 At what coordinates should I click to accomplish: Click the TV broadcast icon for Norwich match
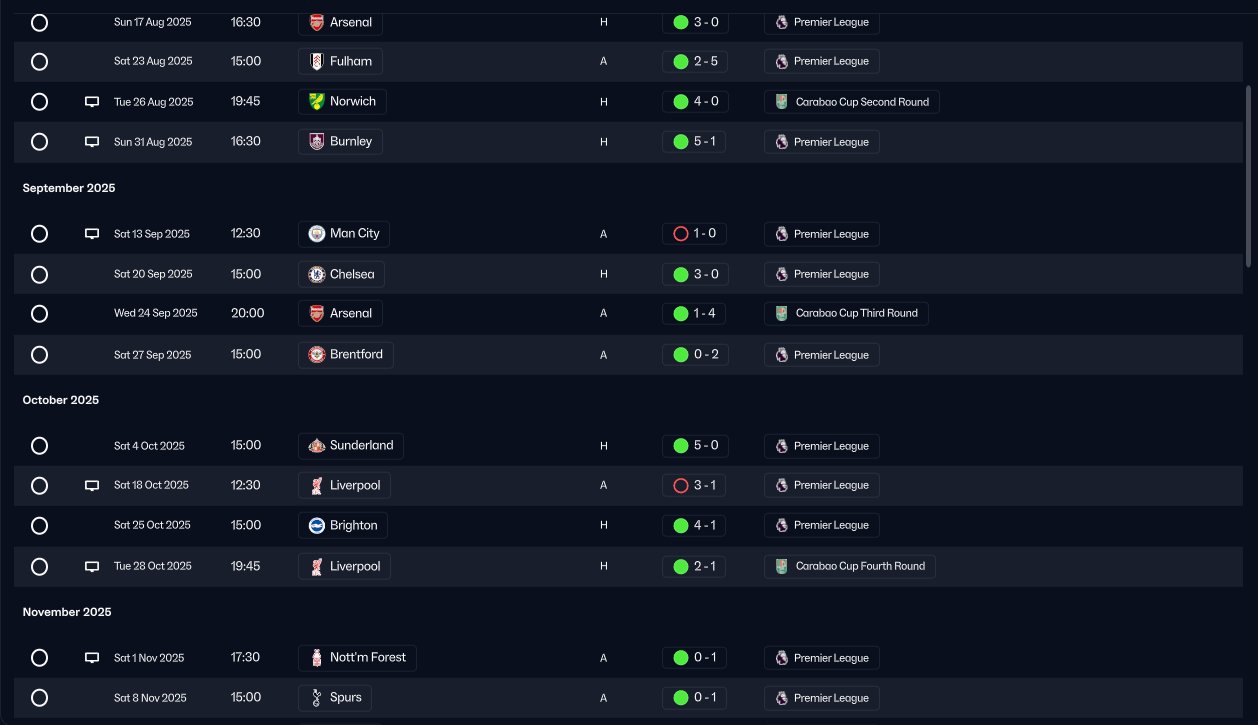pos(92,102)
